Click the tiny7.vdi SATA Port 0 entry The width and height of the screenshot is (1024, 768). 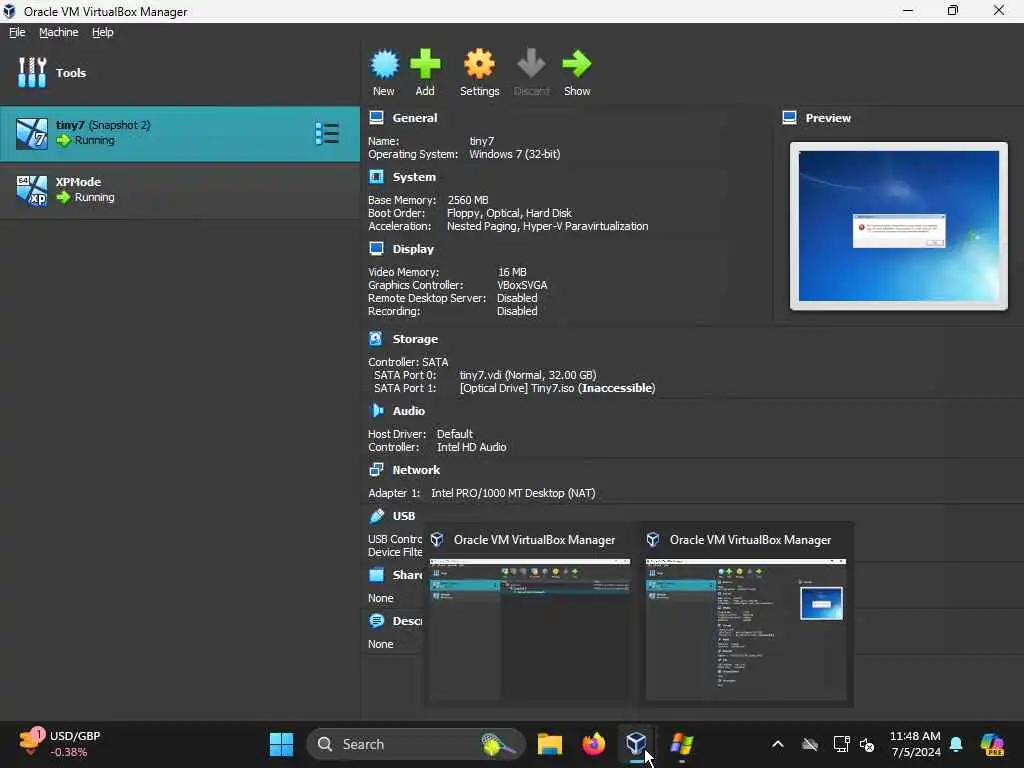[x=528, y=375]
